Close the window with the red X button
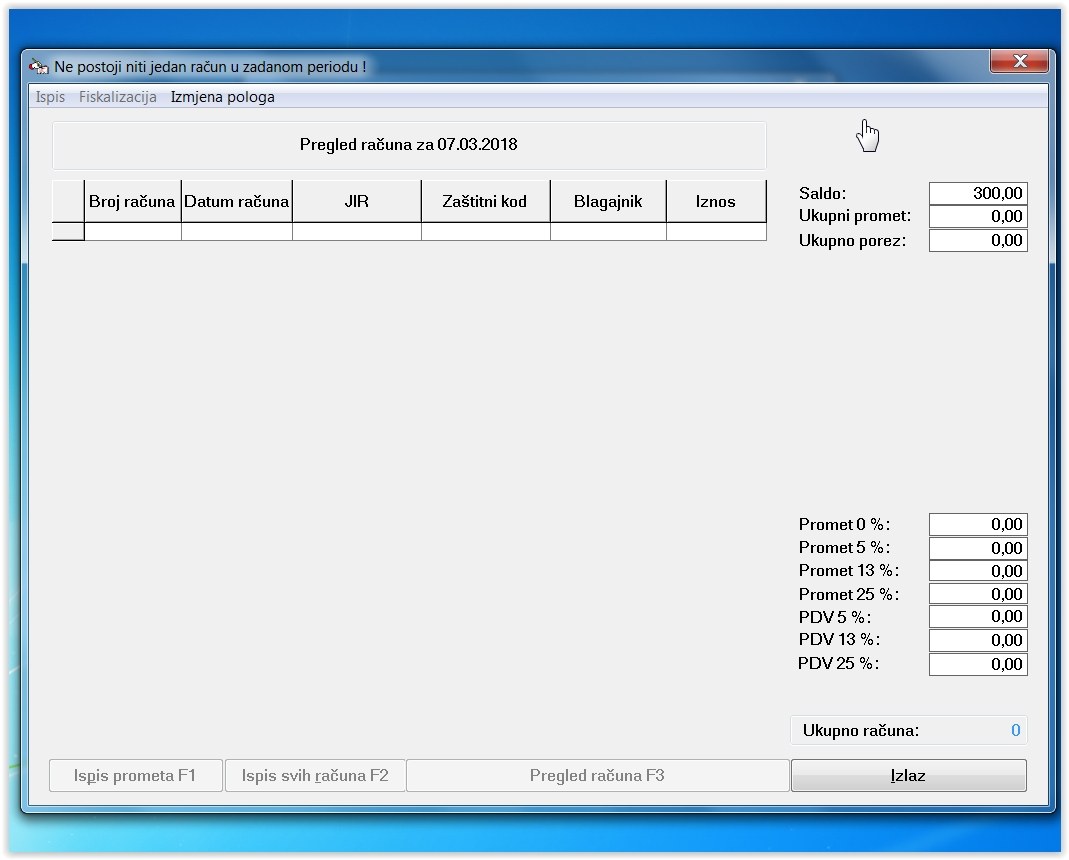Screen dimensions: 1069x860 click(1020, 62)
